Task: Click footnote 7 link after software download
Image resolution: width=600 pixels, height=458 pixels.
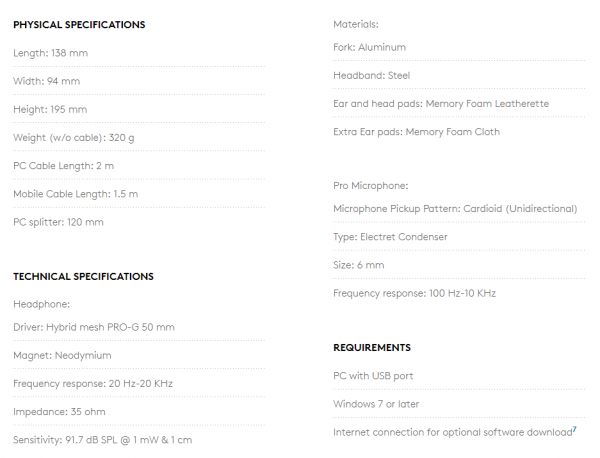Action: 574,429
